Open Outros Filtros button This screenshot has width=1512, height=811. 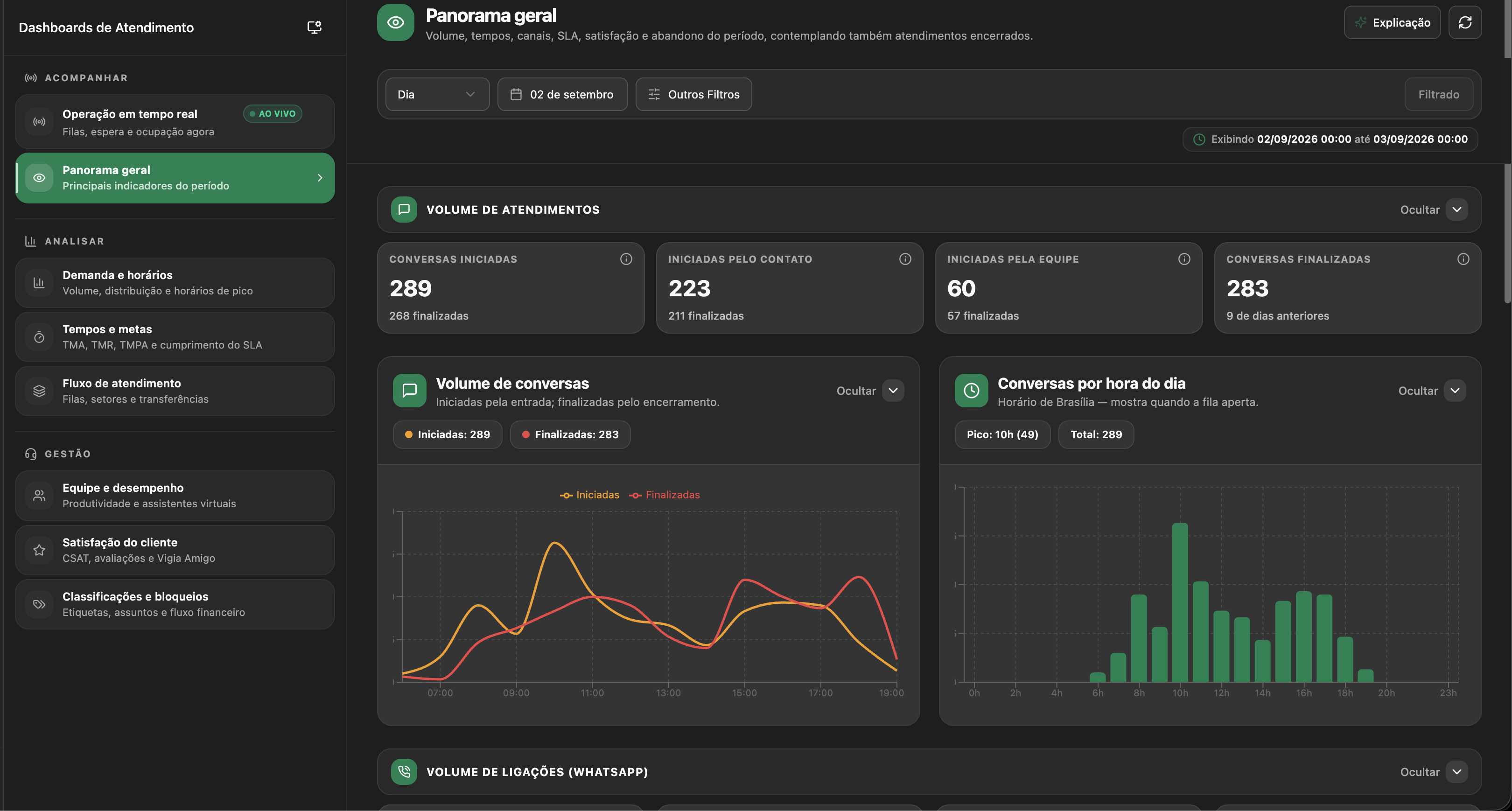[x=693, y=94]
